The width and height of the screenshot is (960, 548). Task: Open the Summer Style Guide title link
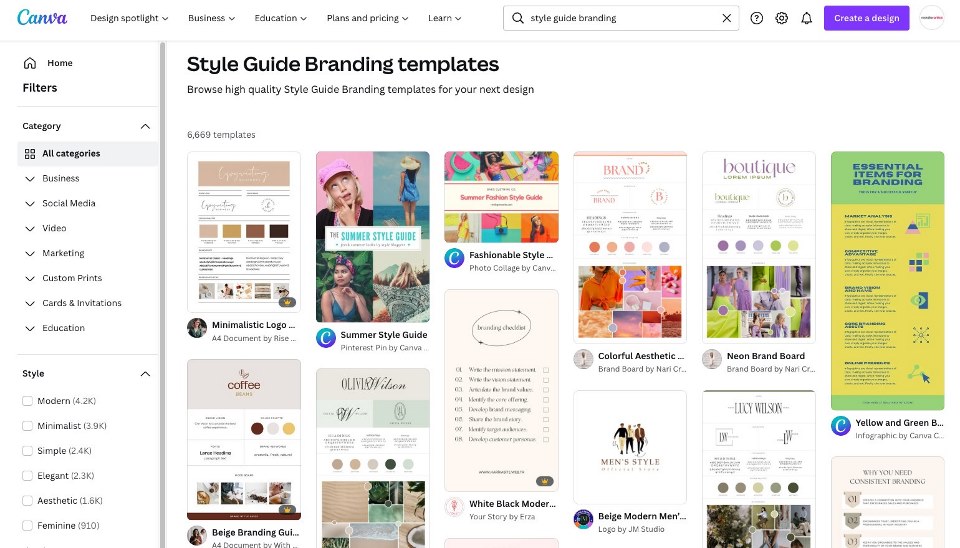point(384,335)
